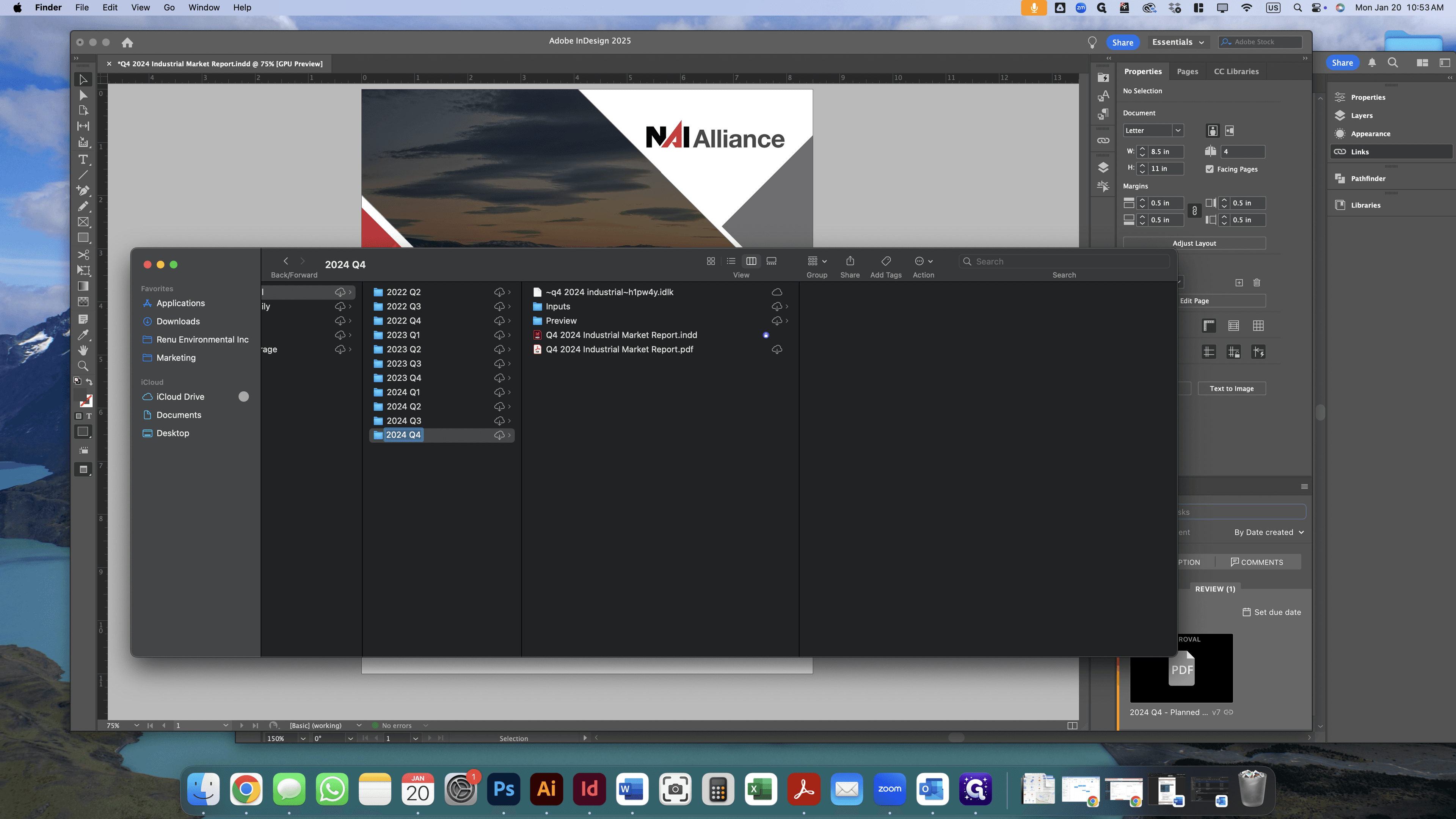1456x819 pixels.
Task: Select the Page tool
Action: click(x=83, y=110)
